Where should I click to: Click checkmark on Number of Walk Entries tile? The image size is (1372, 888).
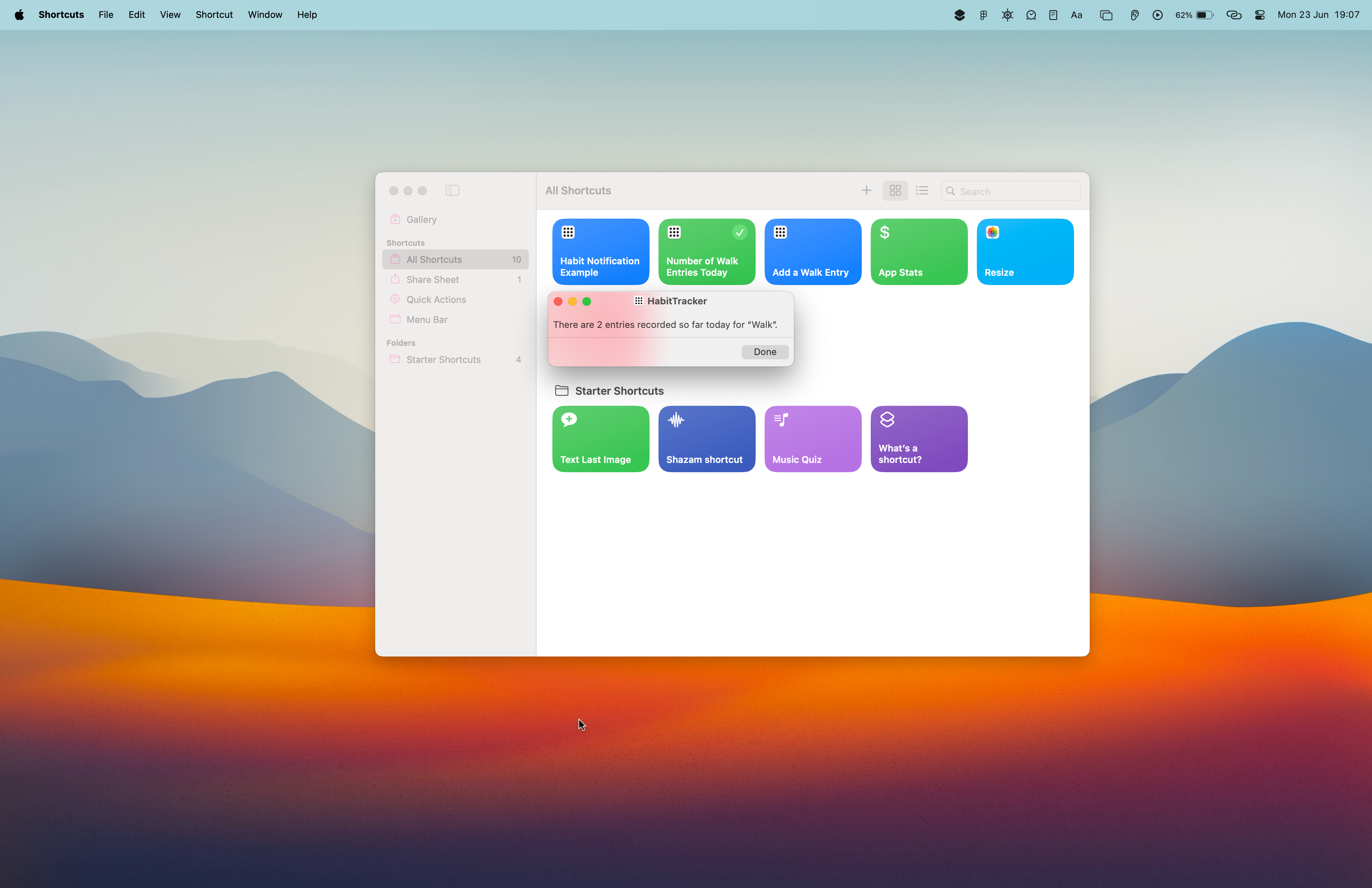pyautogui.click(x=739, y=232)
